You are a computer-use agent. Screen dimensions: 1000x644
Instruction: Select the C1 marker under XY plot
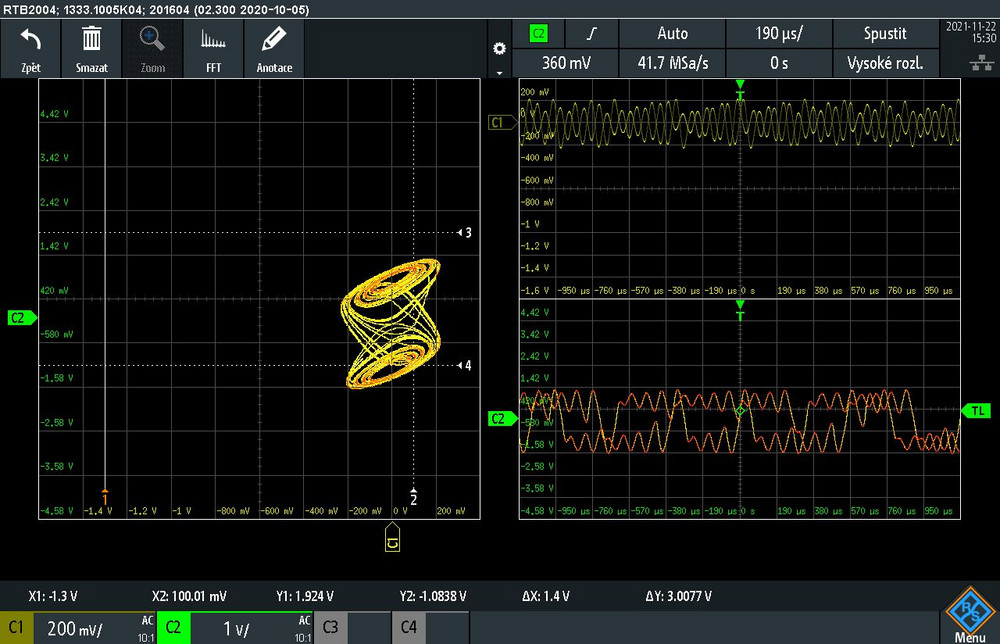pyautogui.click(x=392, y=538)
